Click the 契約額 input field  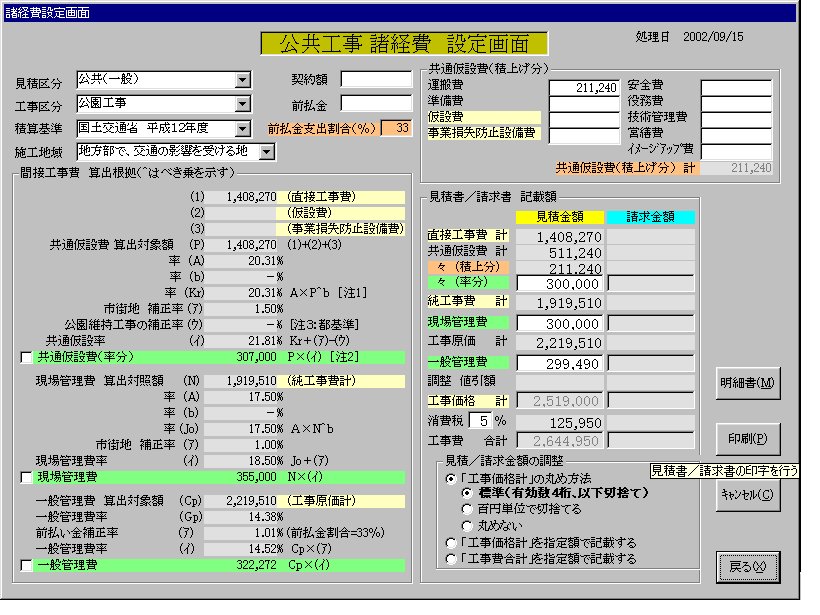(x=376, y=79)
